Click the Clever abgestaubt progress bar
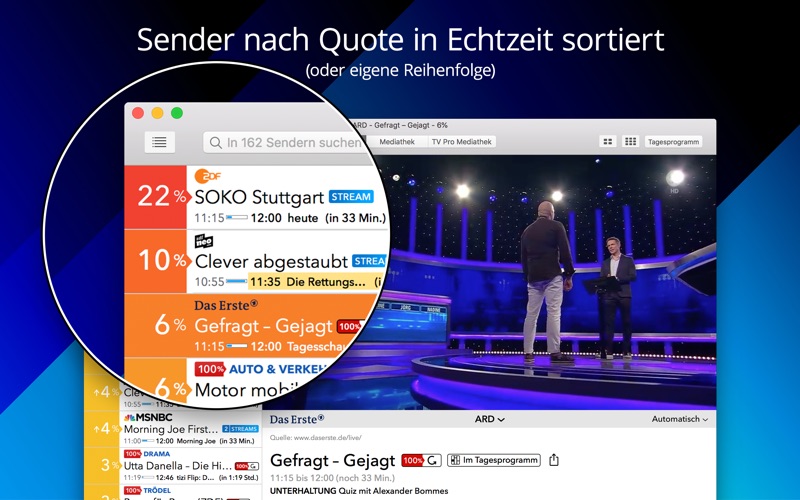 click(237, 282)
